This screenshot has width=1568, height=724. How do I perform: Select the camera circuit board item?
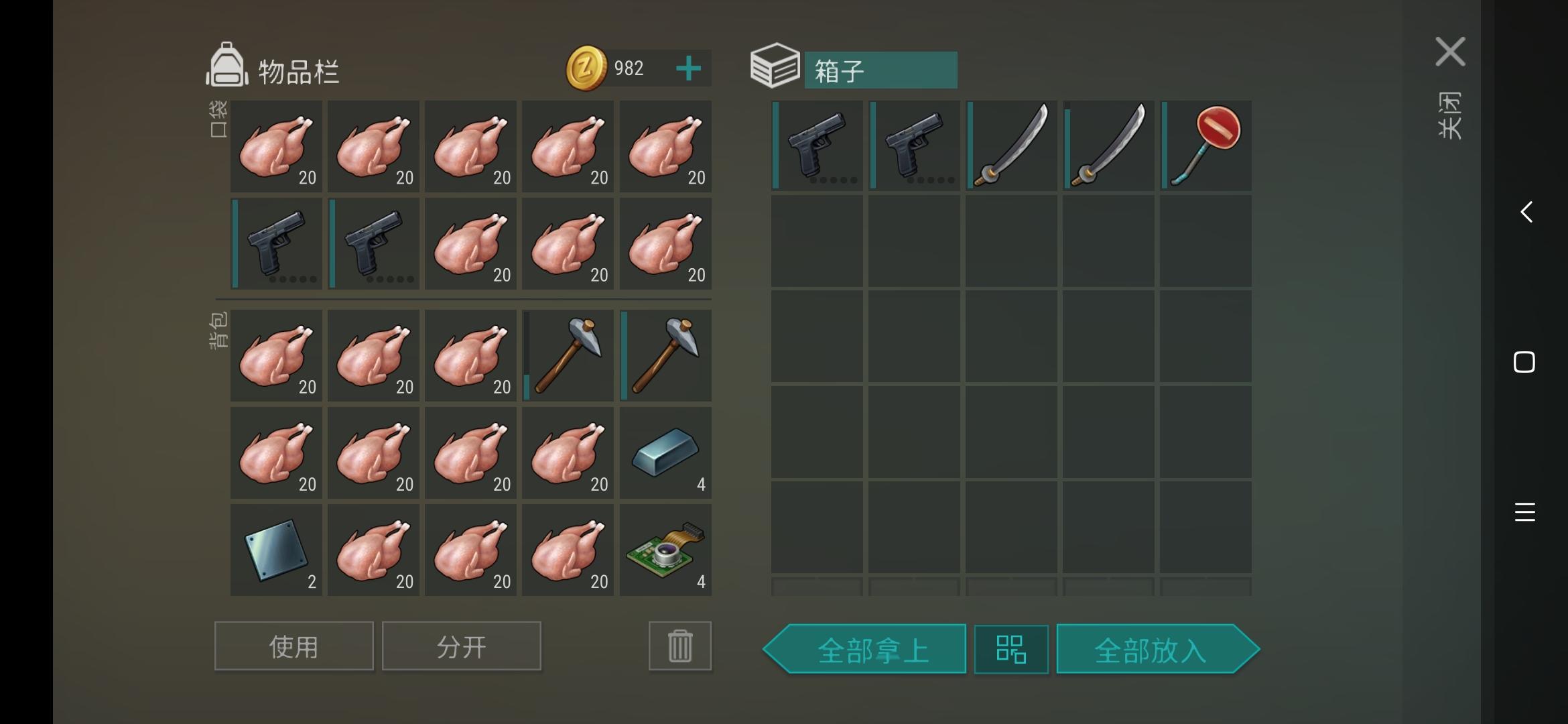pos(665,550)
